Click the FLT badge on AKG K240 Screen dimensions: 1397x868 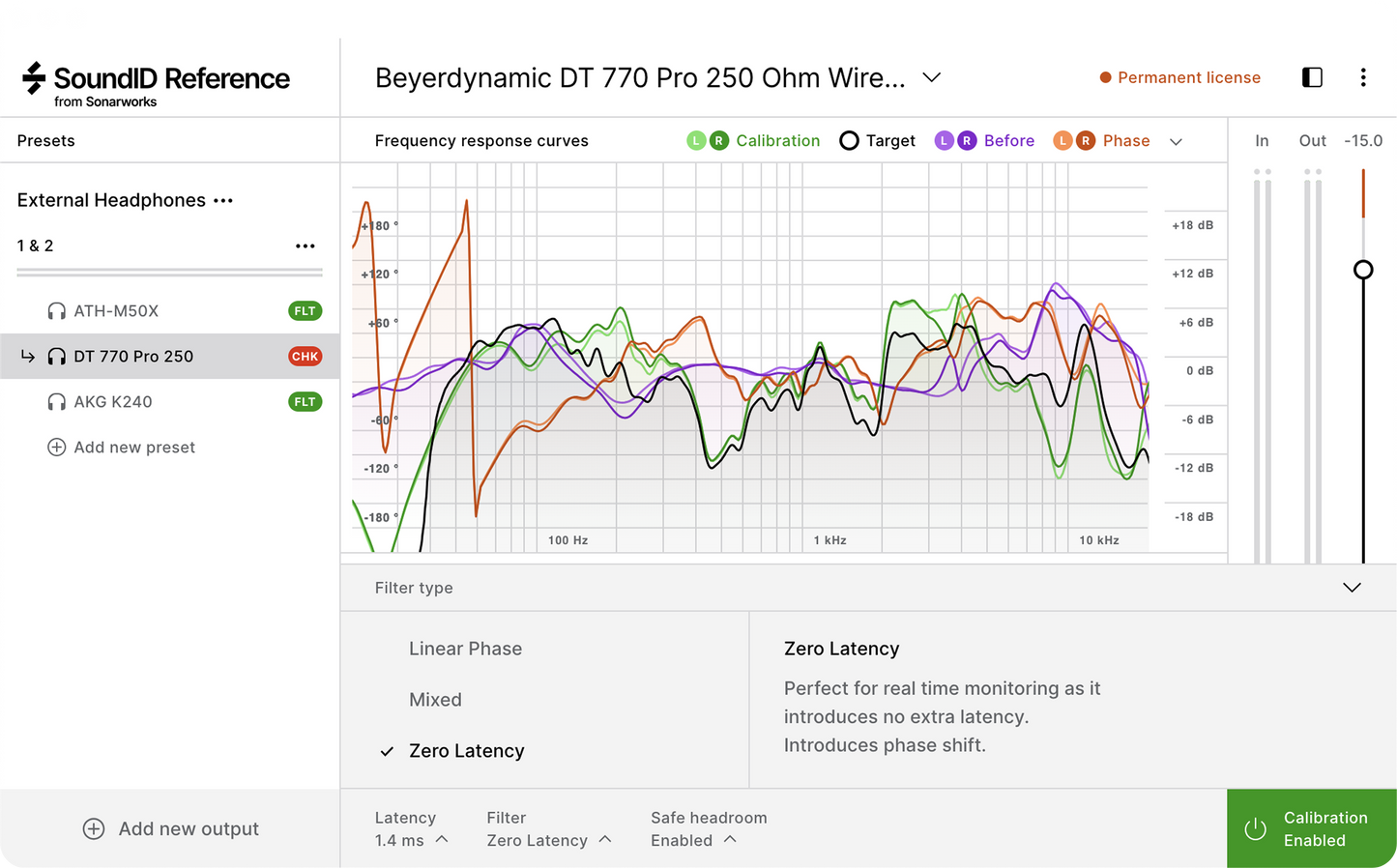tap(305, 402)
